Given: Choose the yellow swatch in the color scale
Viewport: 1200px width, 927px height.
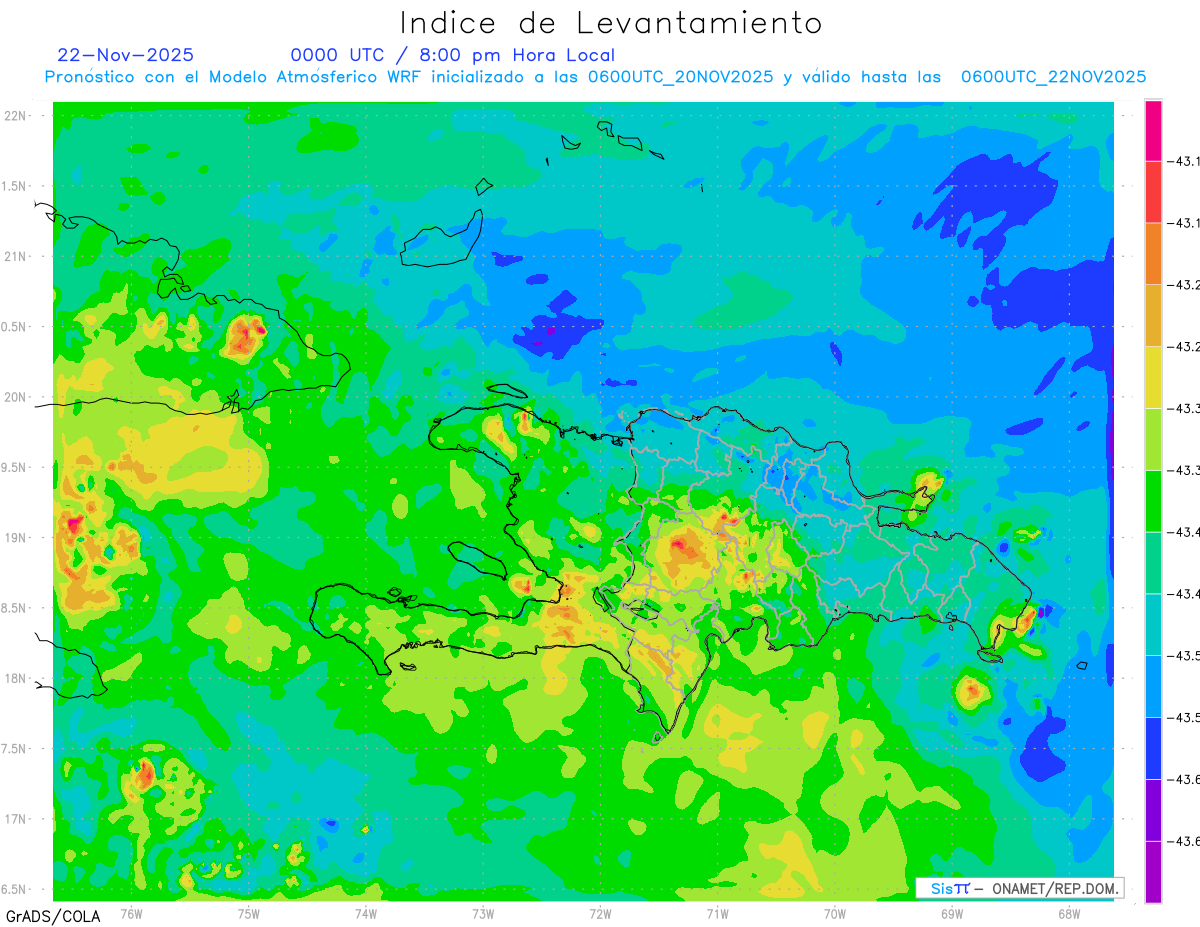Looking at the screenshot, I should pos(1153,377).
